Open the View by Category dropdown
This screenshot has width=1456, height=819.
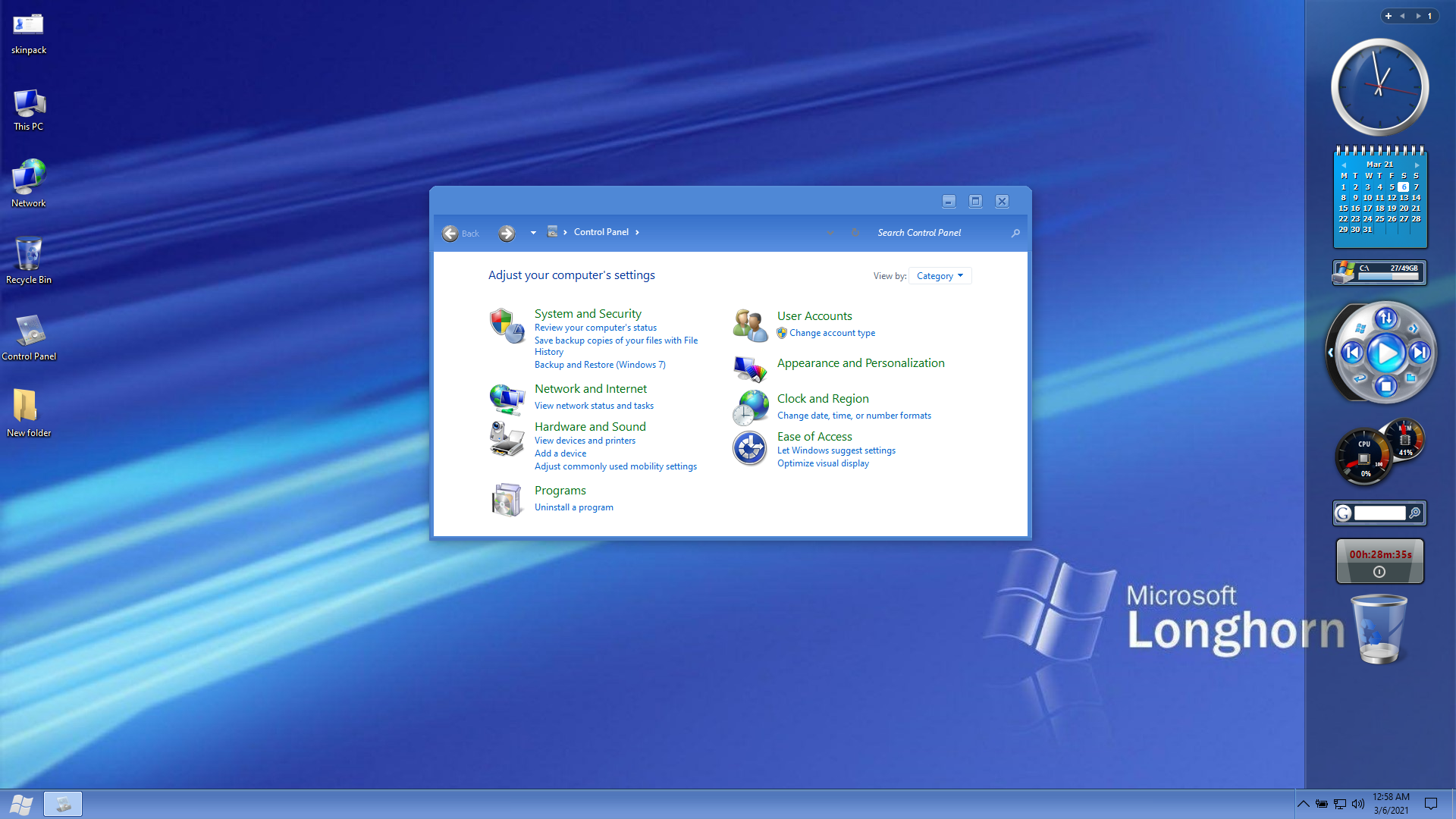pos(940,276)
